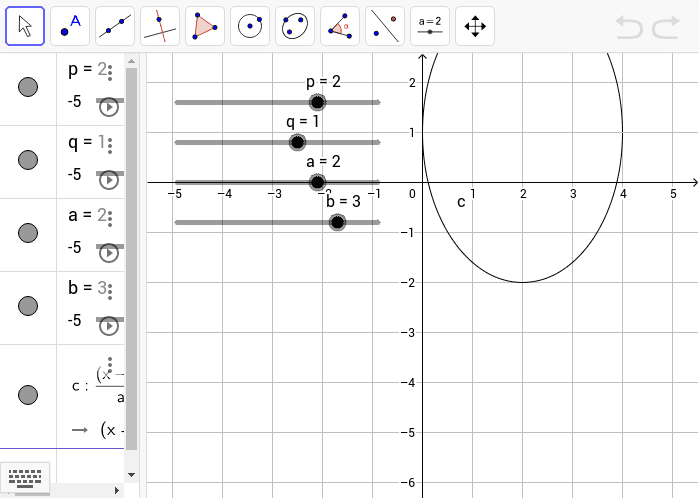
Task: Play animation for b in algebra view
Action: (108, 326)
